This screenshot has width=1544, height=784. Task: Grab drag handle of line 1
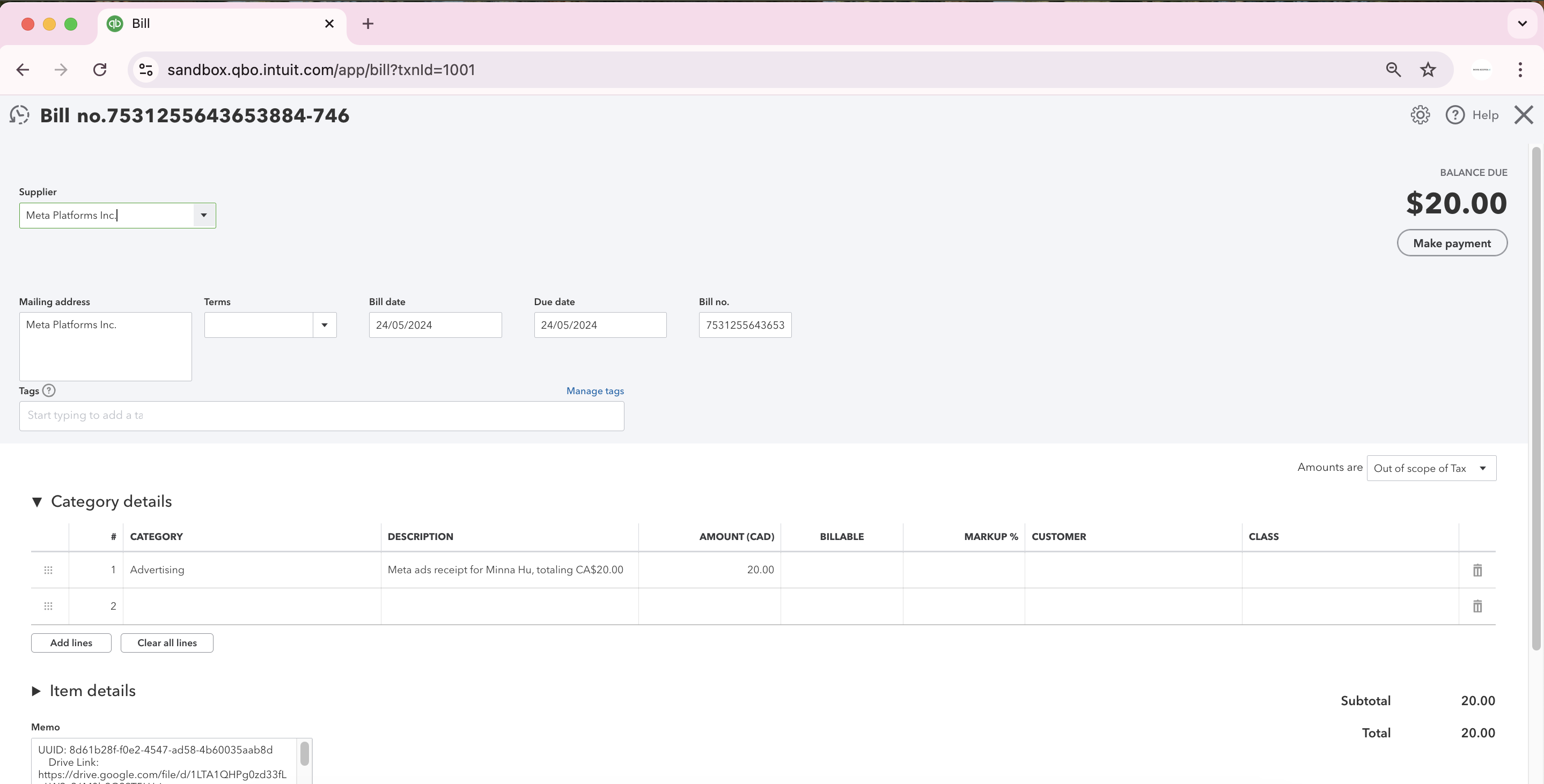tap(48, 570)
